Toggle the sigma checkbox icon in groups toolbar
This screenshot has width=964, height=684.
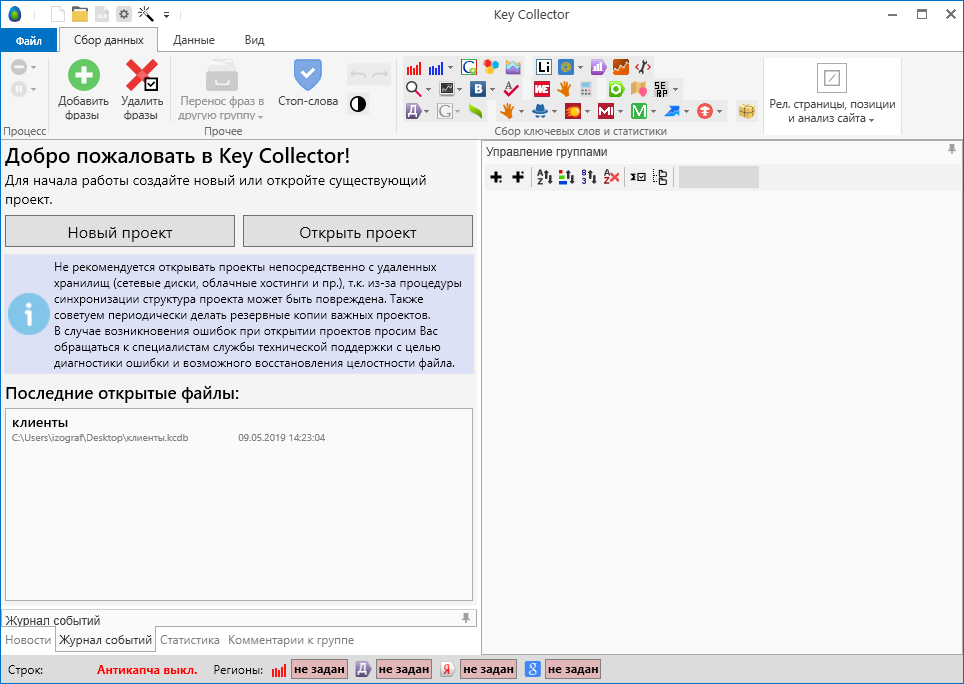[x=638, y=178]
